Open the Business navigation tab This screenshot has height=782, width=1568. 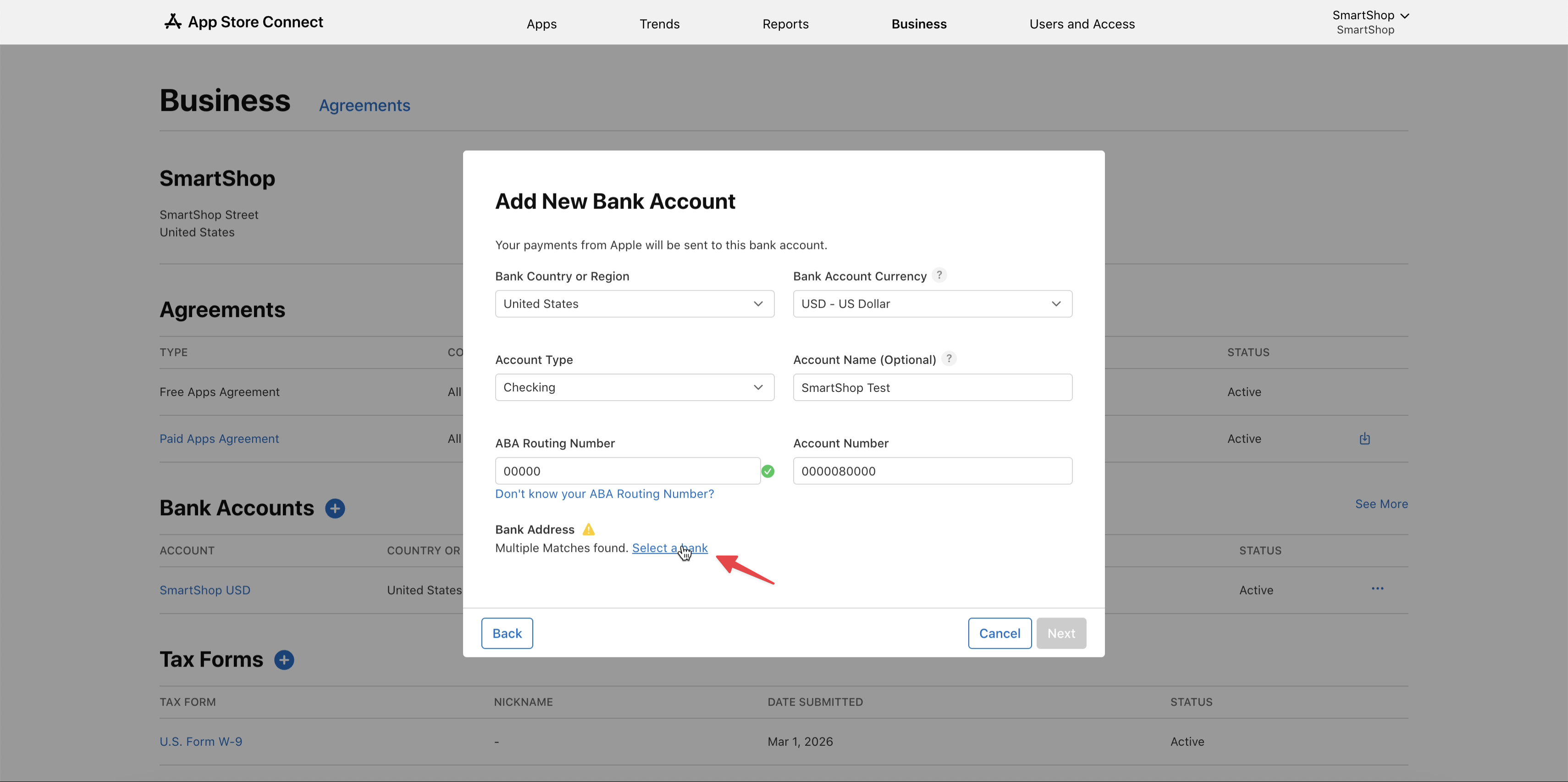coord(919,24)
